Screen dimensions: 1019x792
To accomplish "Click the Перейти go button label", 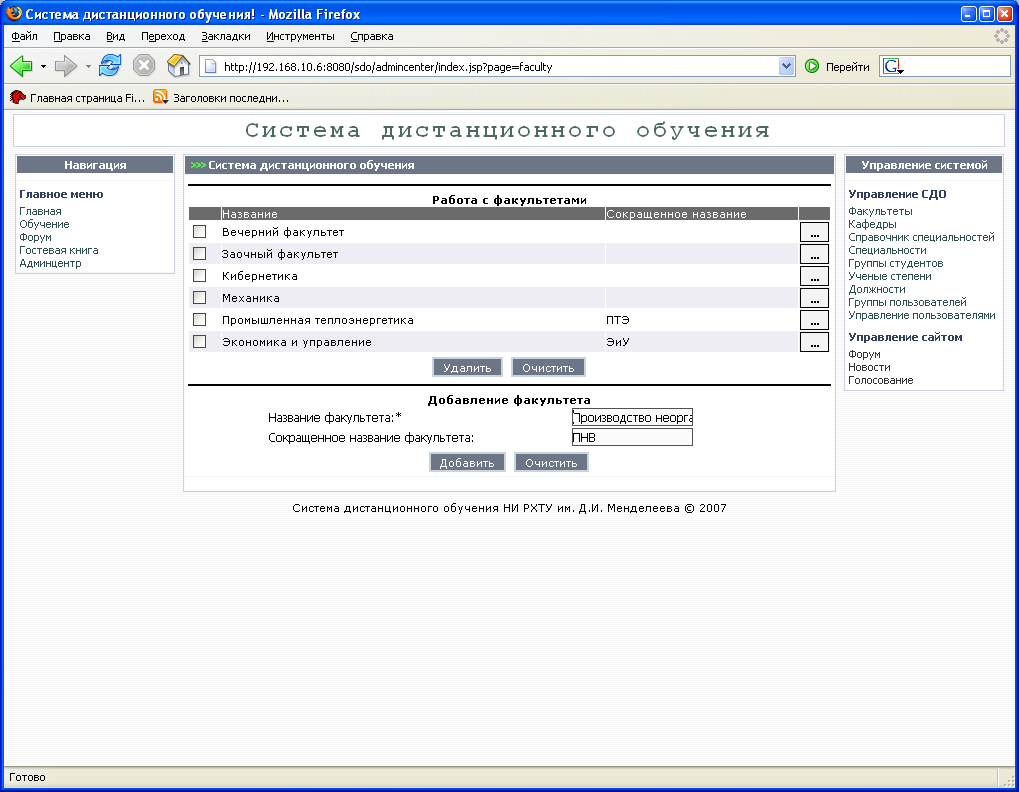I will 847,66.
